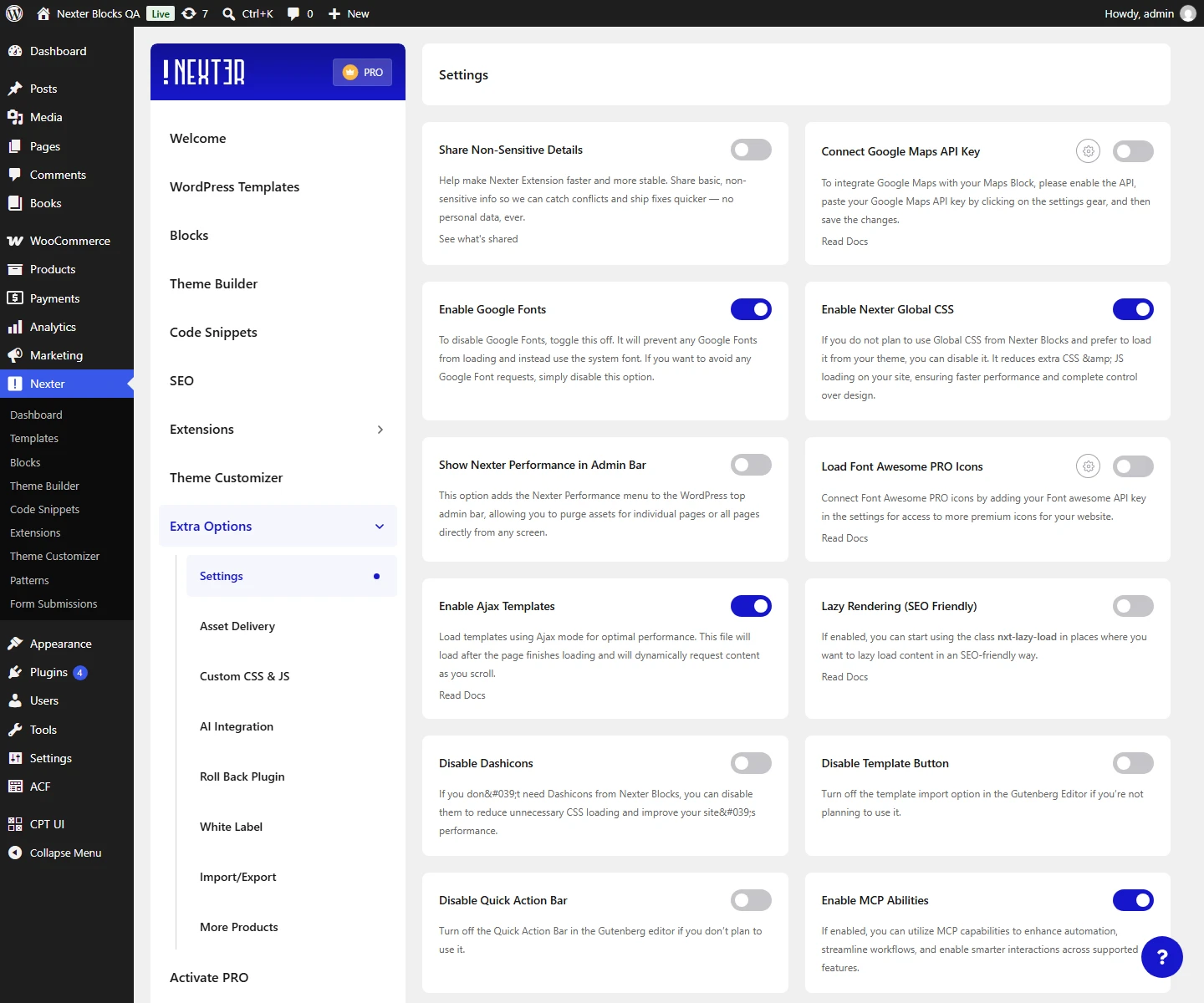
Task: Click the Plugins plug icon
Action: 15,672
